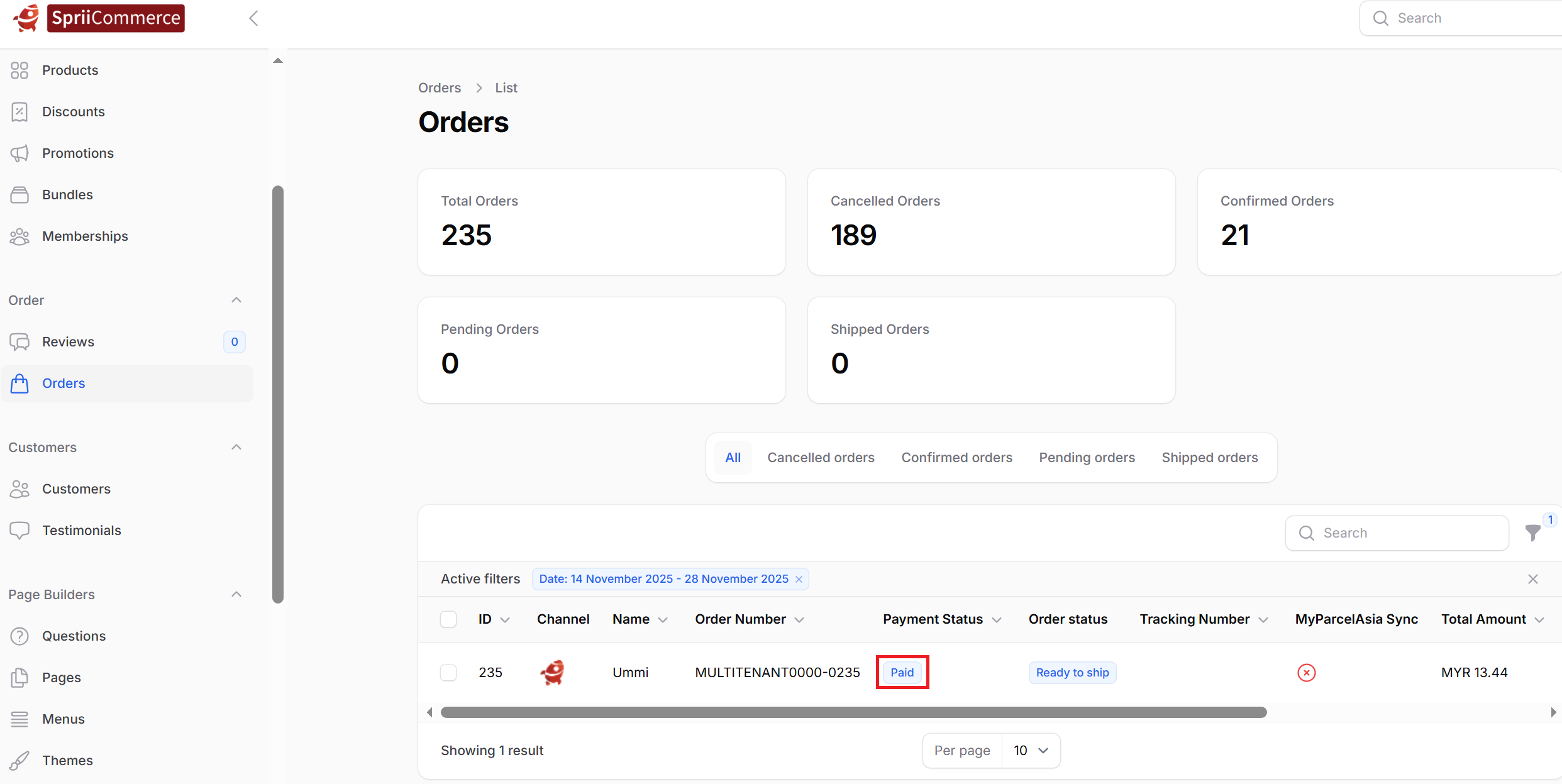Viewport: 1562px width, 784px height.
Task: Remove the date filter via its small x
Action: [799, 579]
